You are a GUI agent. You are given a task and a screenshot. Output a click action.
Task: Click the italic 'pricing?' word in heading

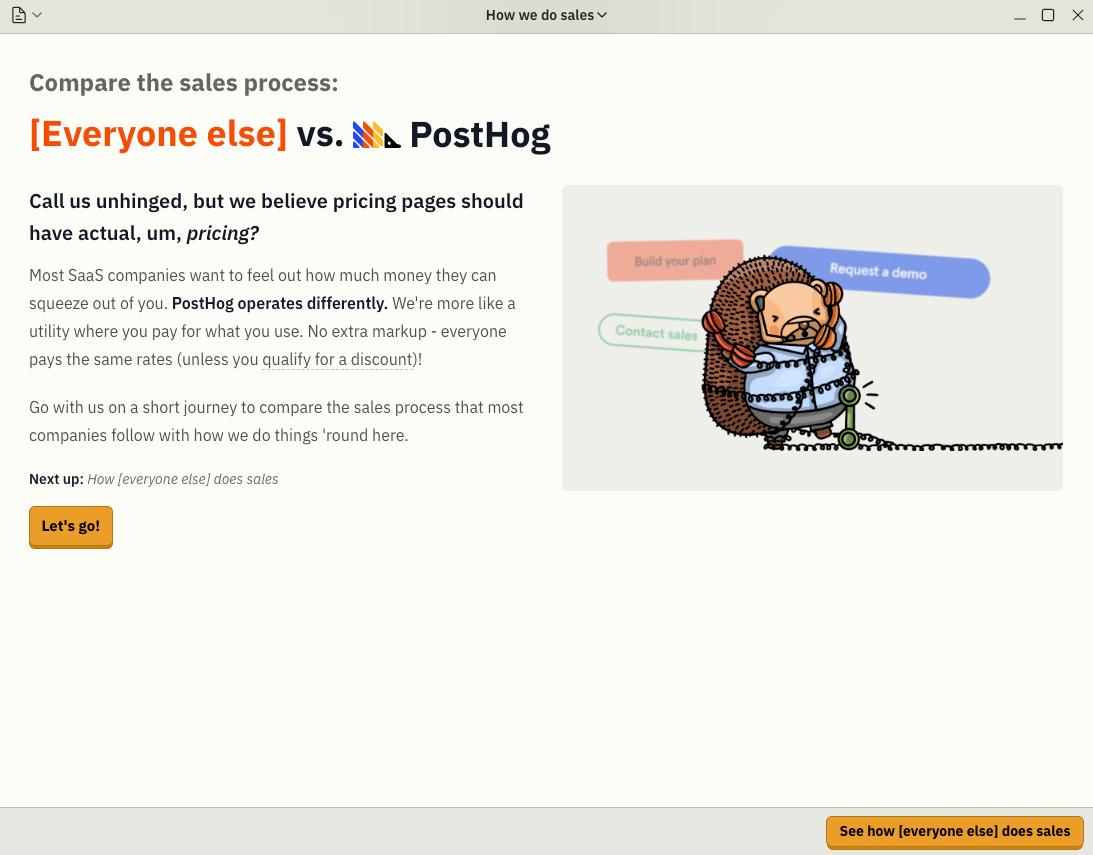point(222,233)
